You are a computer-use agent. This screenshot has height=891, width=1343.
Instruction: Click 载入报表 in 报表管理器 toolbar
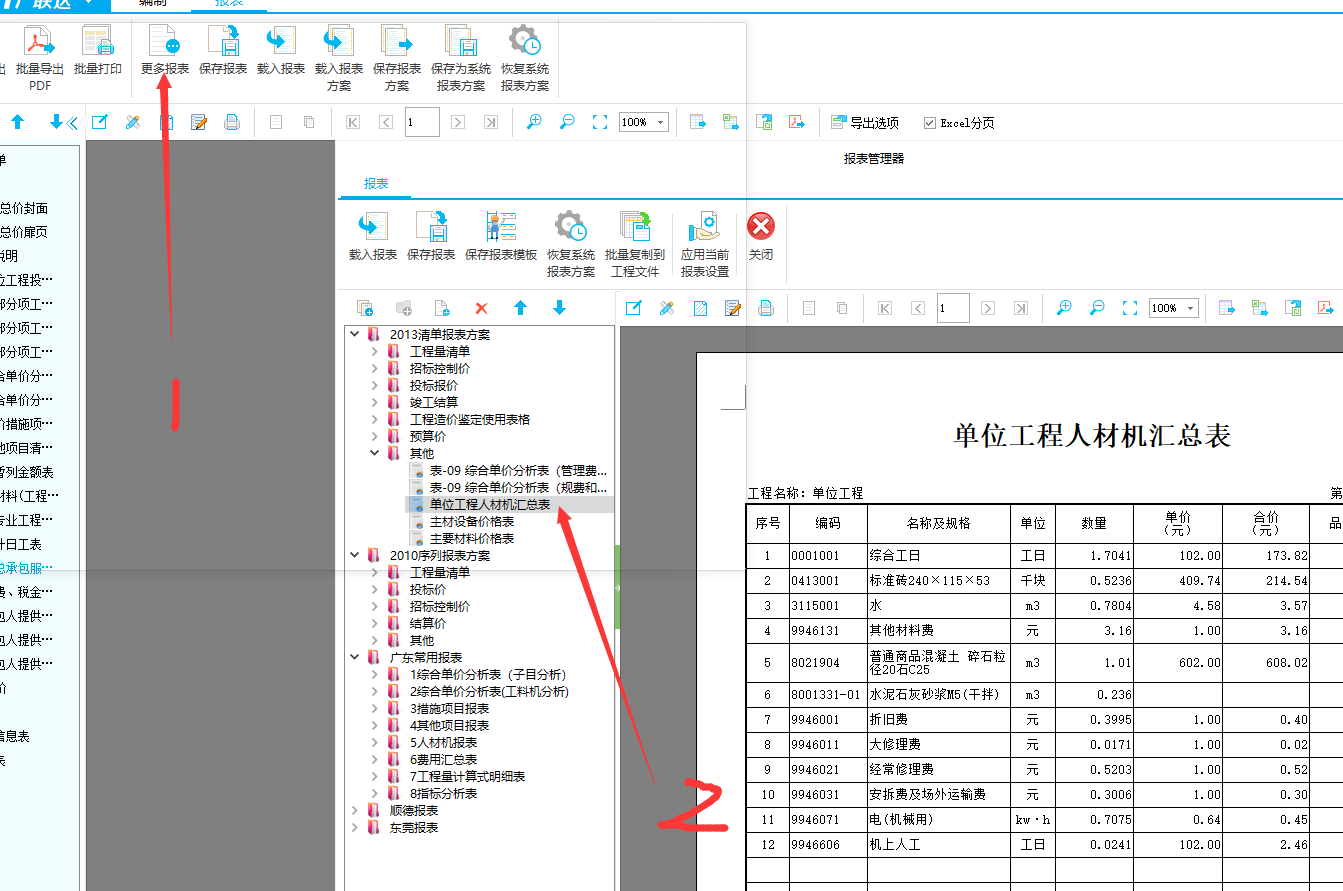[x=373, y=237]
